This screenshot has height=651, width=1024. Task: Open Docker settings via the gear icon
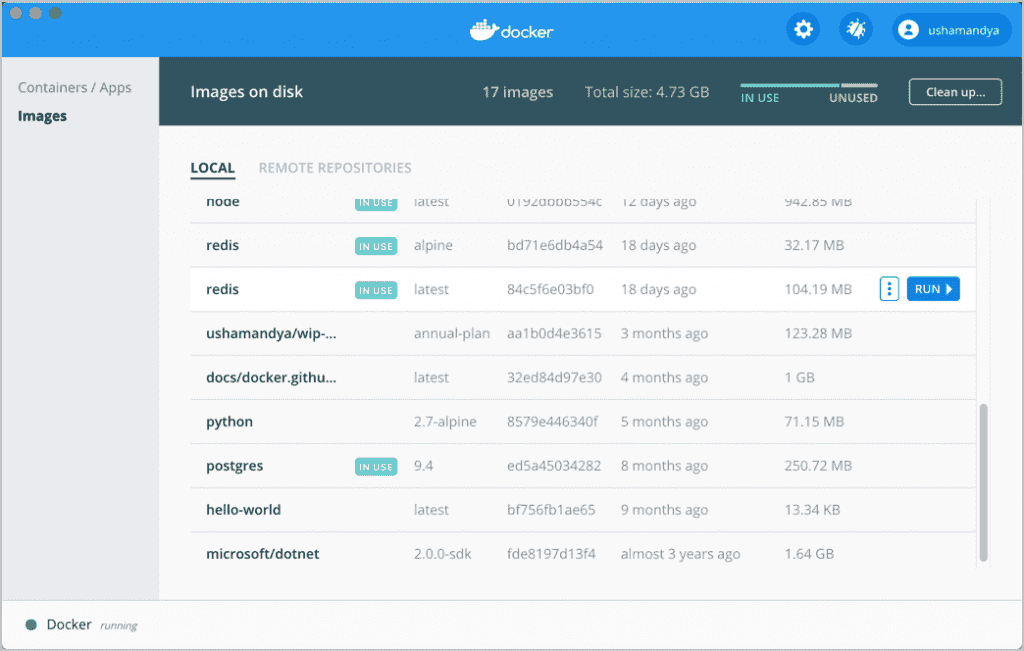pos(803,29)
